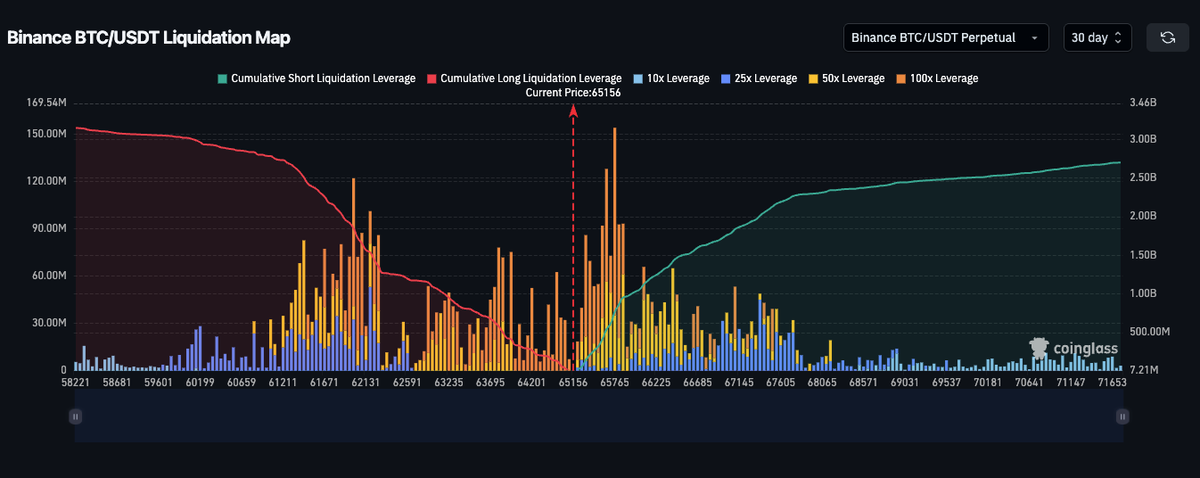Click the 65156 x-axis price label

pos(573,382)
